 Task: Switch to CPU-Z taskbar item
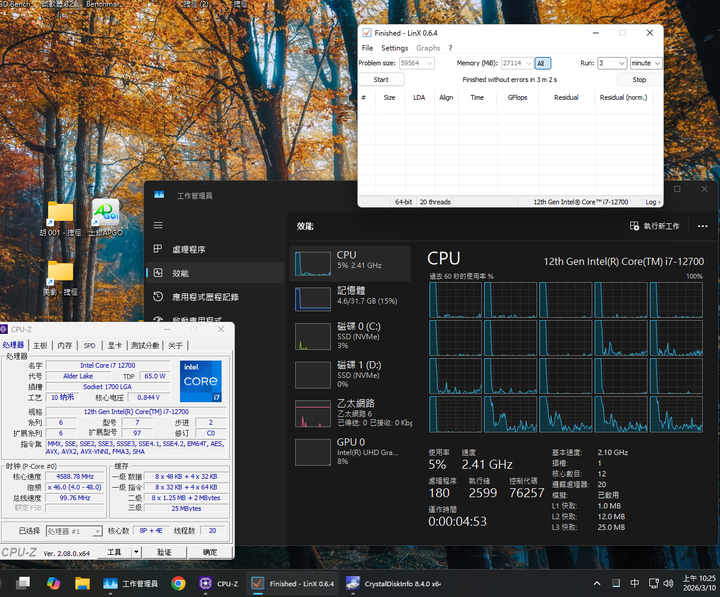219,584
